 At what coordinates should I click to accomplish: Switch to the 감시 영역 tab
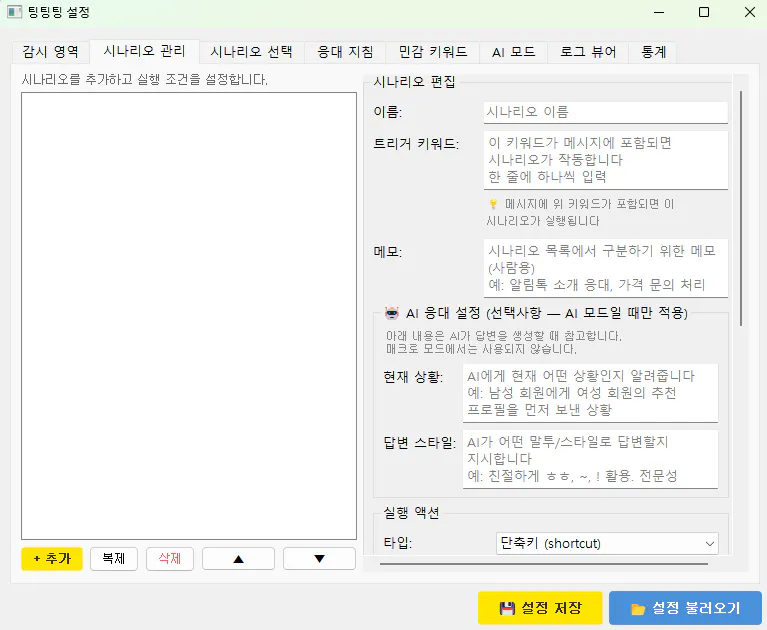(50, 52)
